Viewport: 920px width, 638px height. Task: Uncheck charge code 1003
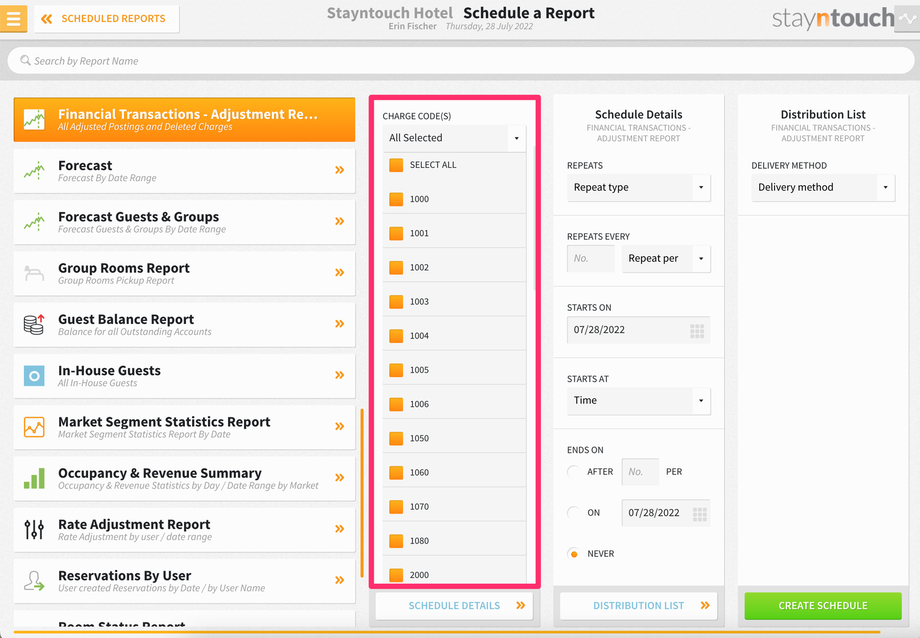click(396, 302)
